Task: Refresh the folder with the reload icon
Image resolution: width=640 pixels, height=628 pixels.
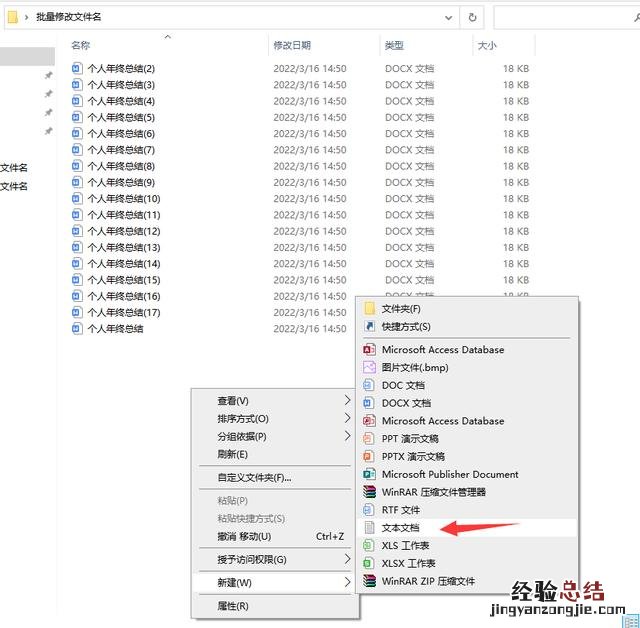Action: coord(472,17)
